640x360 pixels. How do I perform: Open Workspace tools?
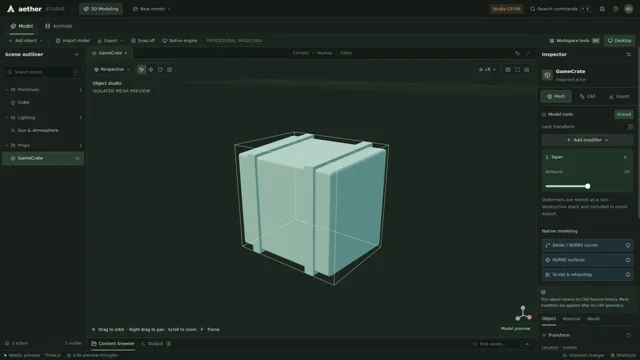click(574, 40)
